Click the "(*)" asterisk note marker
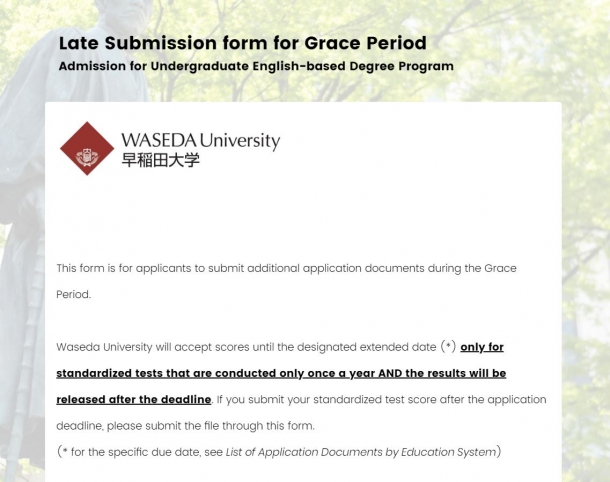This screenshot has width=610, height=482. (448, 346)
